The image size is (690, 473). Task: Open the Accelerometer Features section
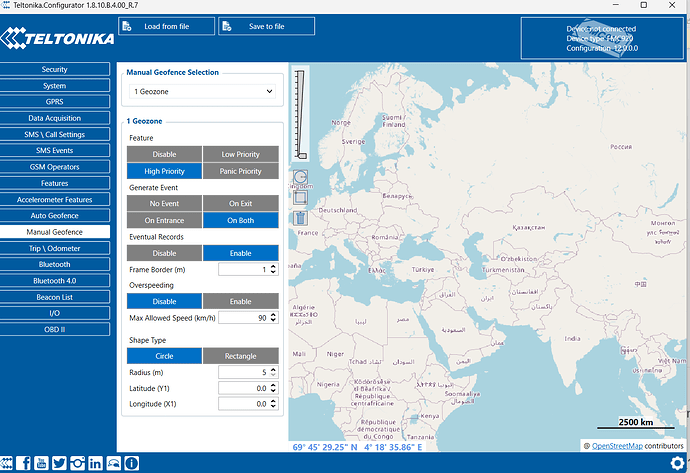[55, 200]
